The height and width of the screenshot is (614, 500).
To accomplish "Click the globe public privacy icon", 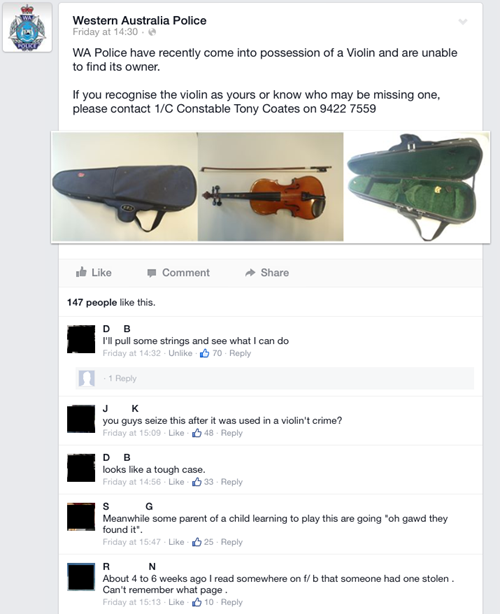I will coord(152,32).
